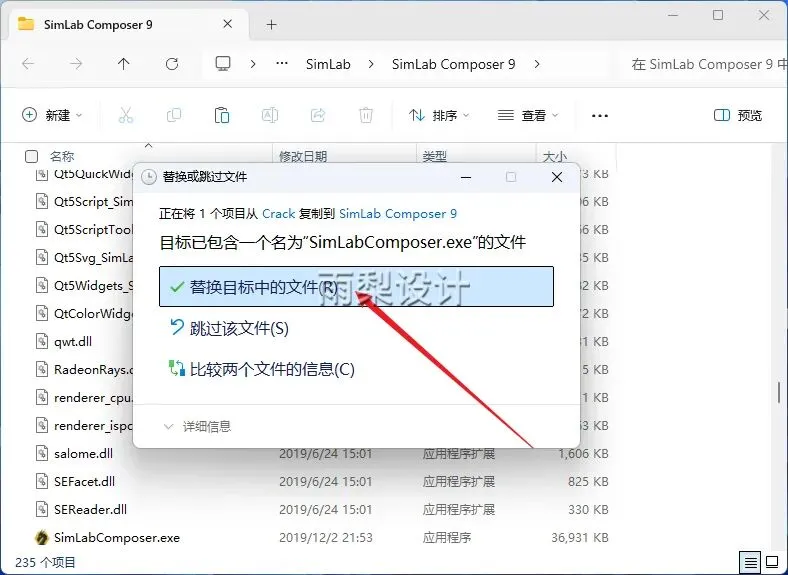Click the This PC monitor icon in address bar
This screenshot has width=788, height=575.
[223, 64]
